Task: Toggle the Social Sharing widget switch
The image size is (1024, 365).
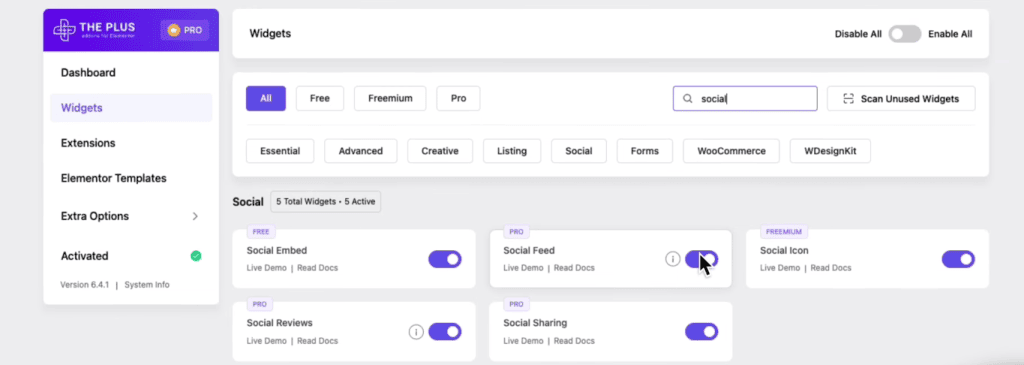Action: coord(701,332)
